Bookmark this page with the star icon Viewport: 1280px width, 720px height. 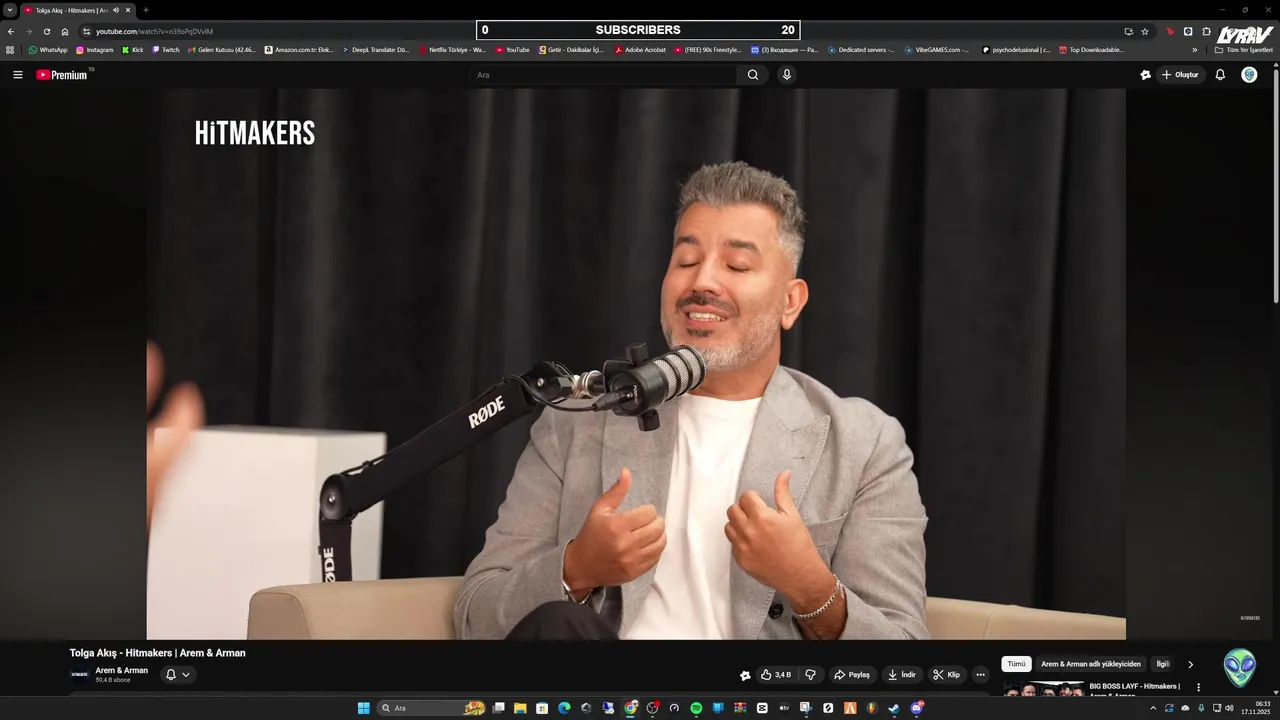[x=1145, y=31]
